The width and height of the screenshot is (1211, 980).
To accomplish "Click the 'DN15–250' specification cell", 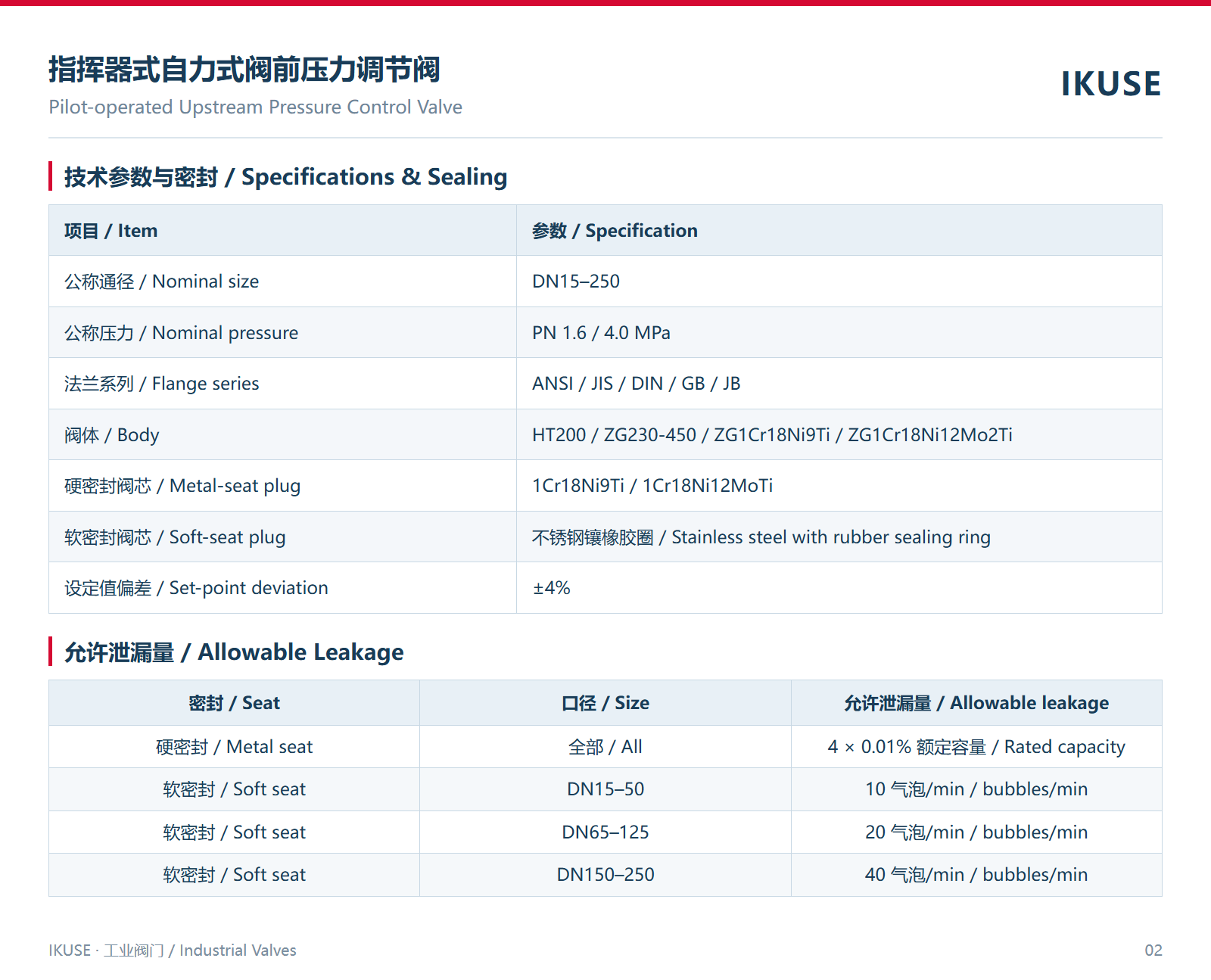I will click(x=839, y=282).
